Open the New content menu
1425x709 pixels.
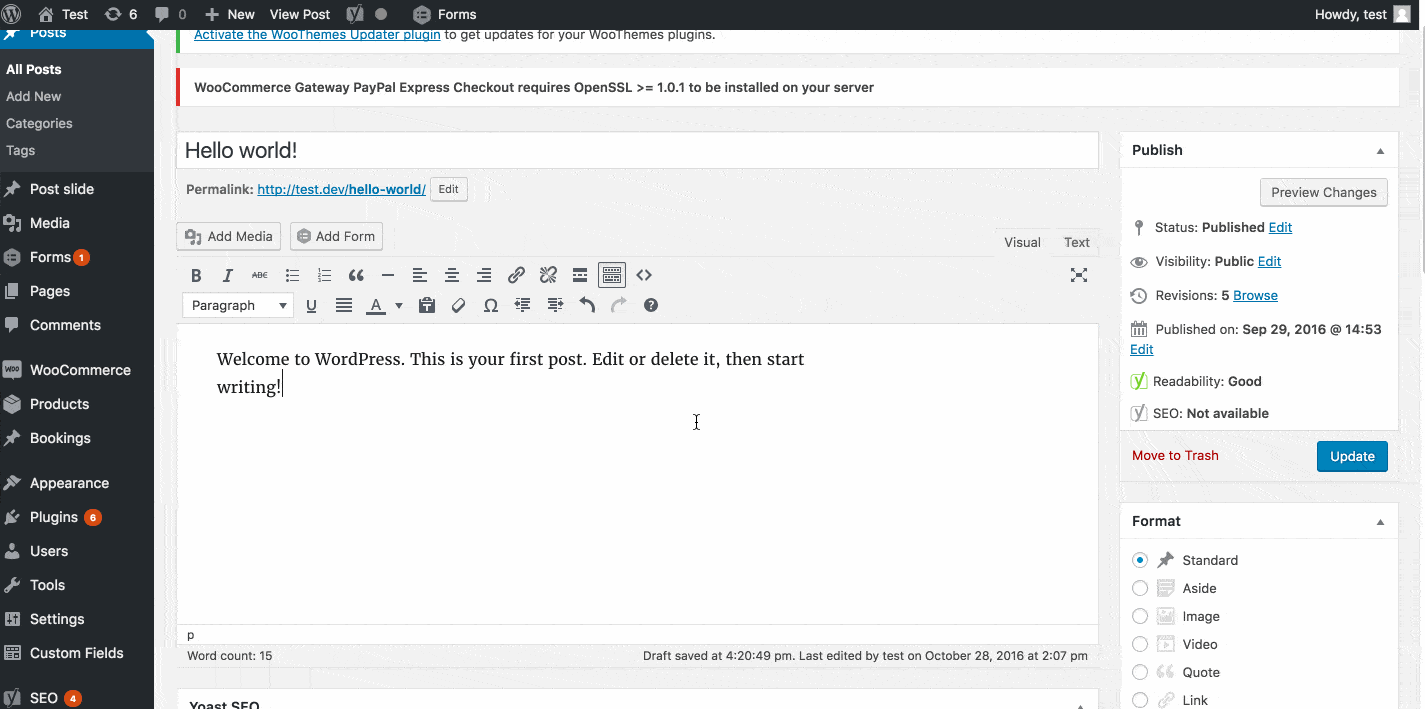click(229, 14)
